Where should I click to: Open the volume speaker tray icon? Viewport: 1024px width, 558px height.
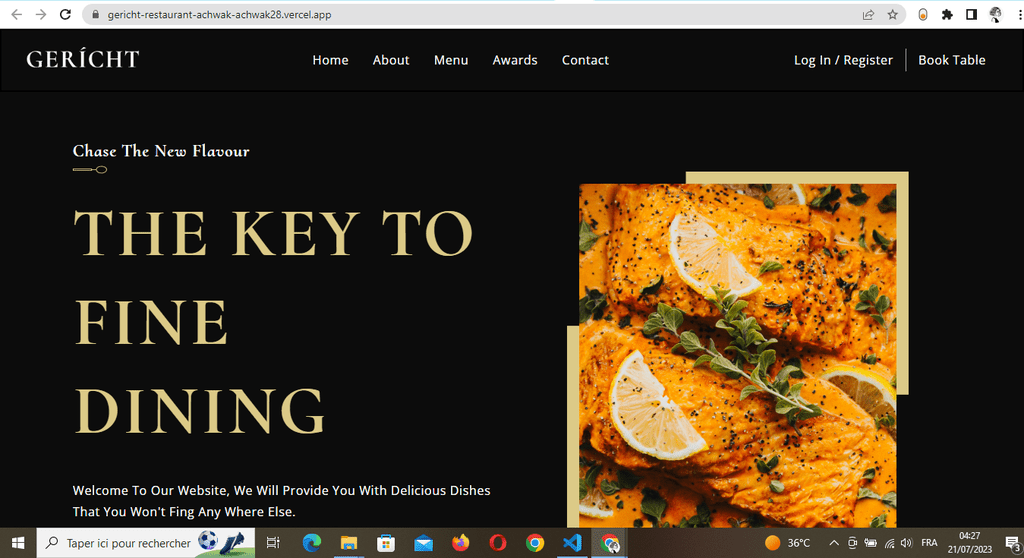pos(906,543)
